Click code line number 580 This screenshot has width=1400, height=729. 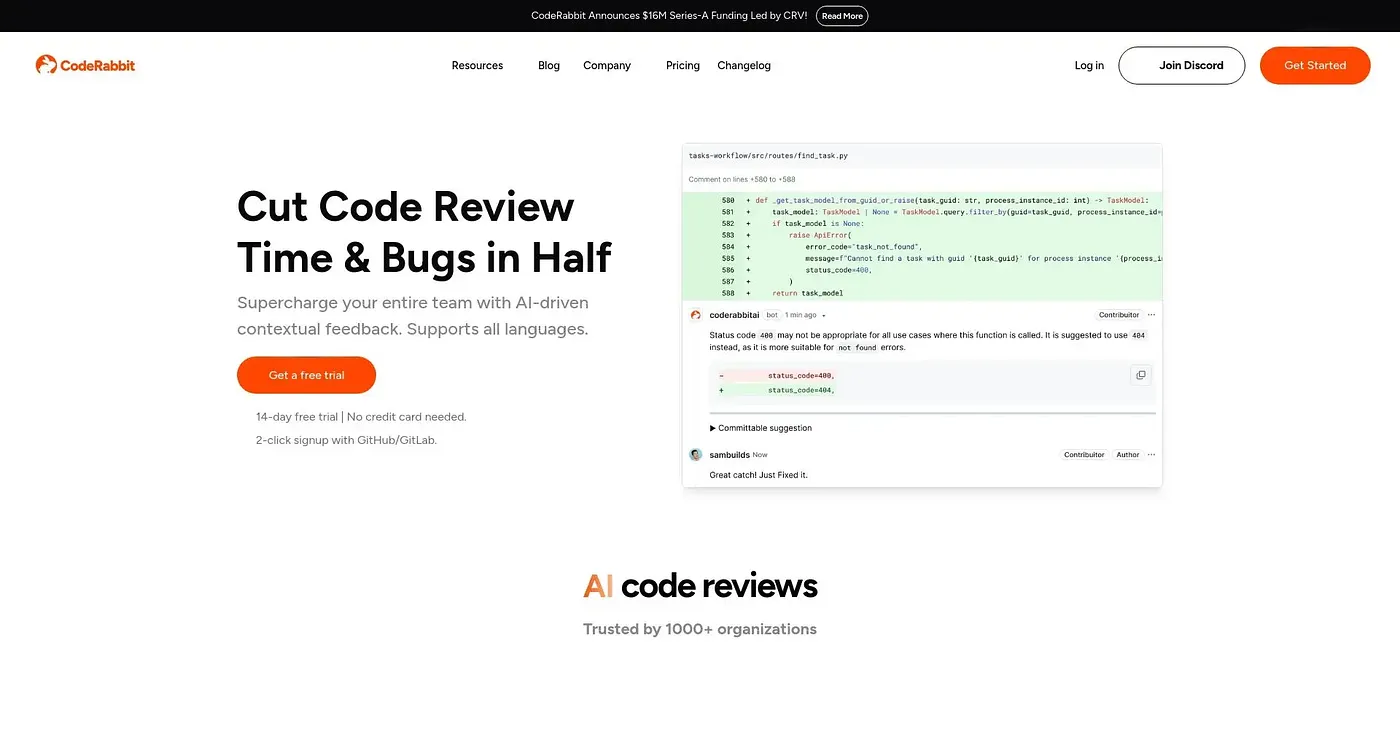pos(727,200)
